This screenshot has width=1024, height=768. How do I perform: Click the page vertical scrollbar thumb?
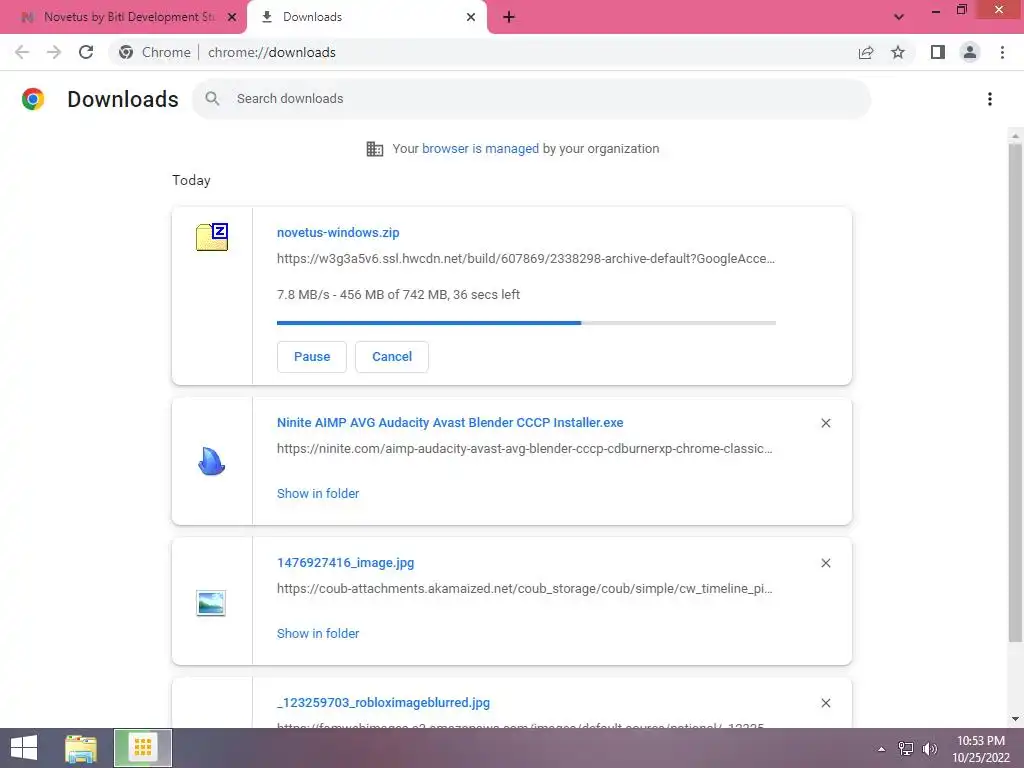pos(1015,392)
